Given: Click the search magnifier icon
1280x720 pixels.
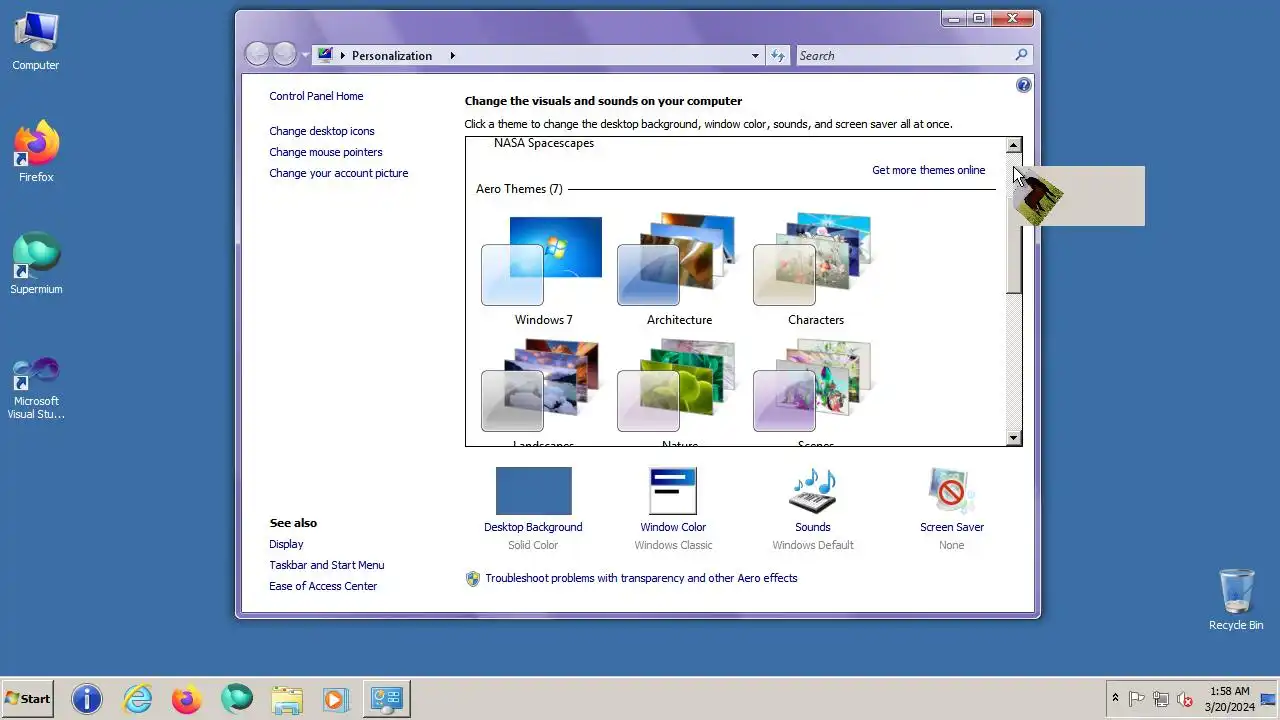Looking at the screenshot, I should (1021, 56).
